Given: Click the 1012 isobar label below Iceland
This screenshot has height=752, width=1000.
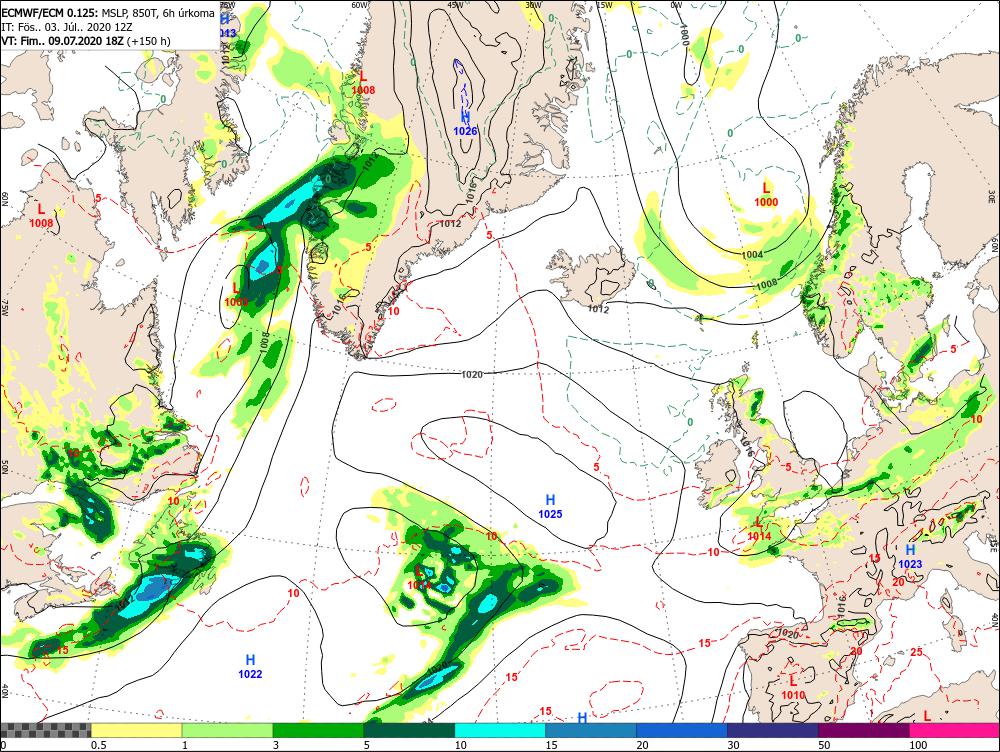Looking at the screenshot, I should pos(598,309).
